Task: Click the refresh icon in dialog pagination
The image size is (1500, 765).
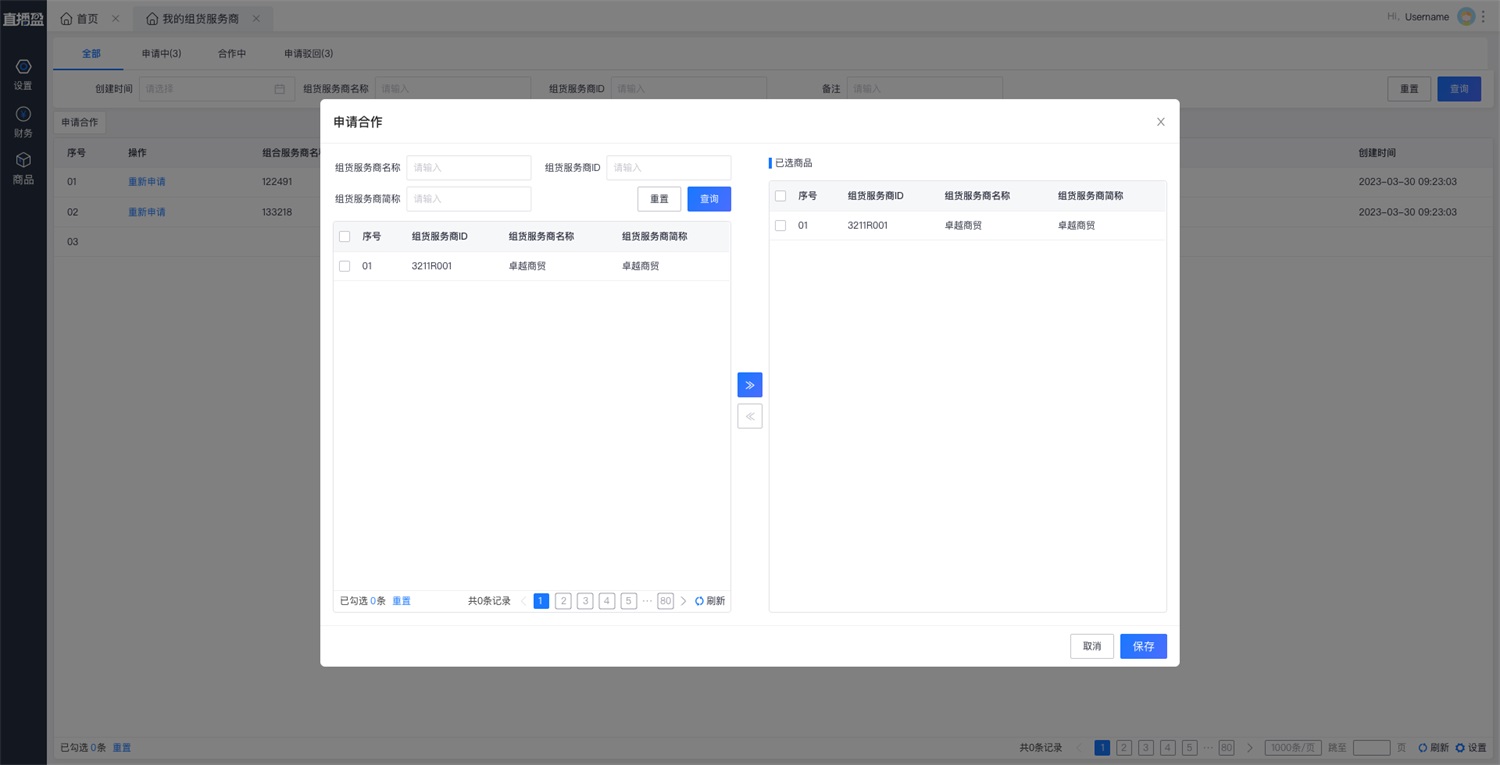Action: pyautogui.click(x=700, y=601)
